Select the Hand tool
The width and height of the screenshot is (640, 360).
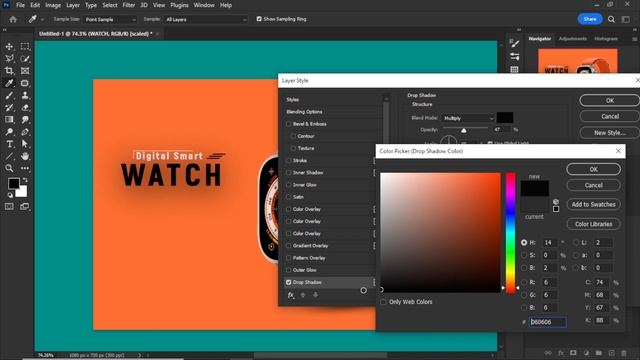[x=25, y=156]
